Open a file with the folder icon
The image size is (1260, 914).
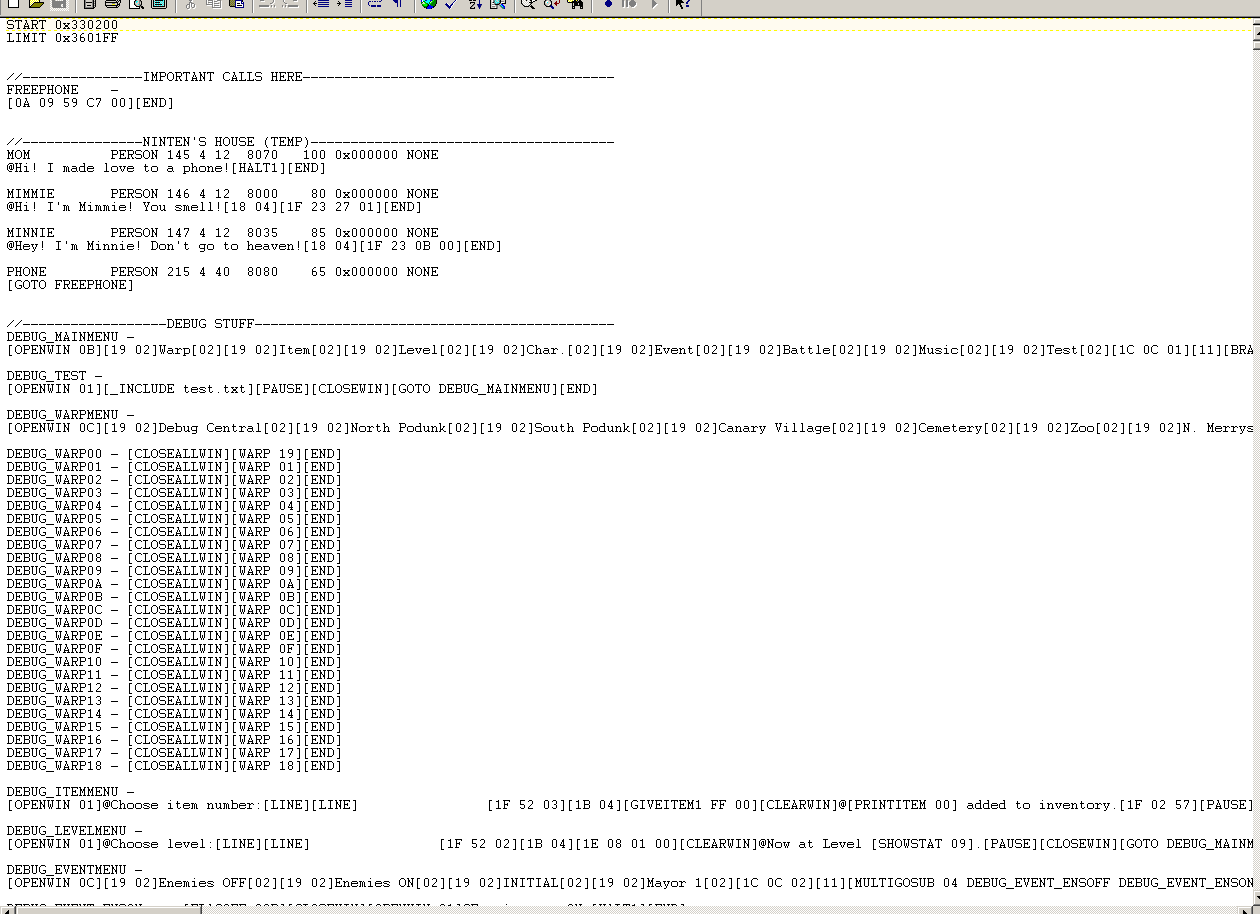(x=36, y=4)
